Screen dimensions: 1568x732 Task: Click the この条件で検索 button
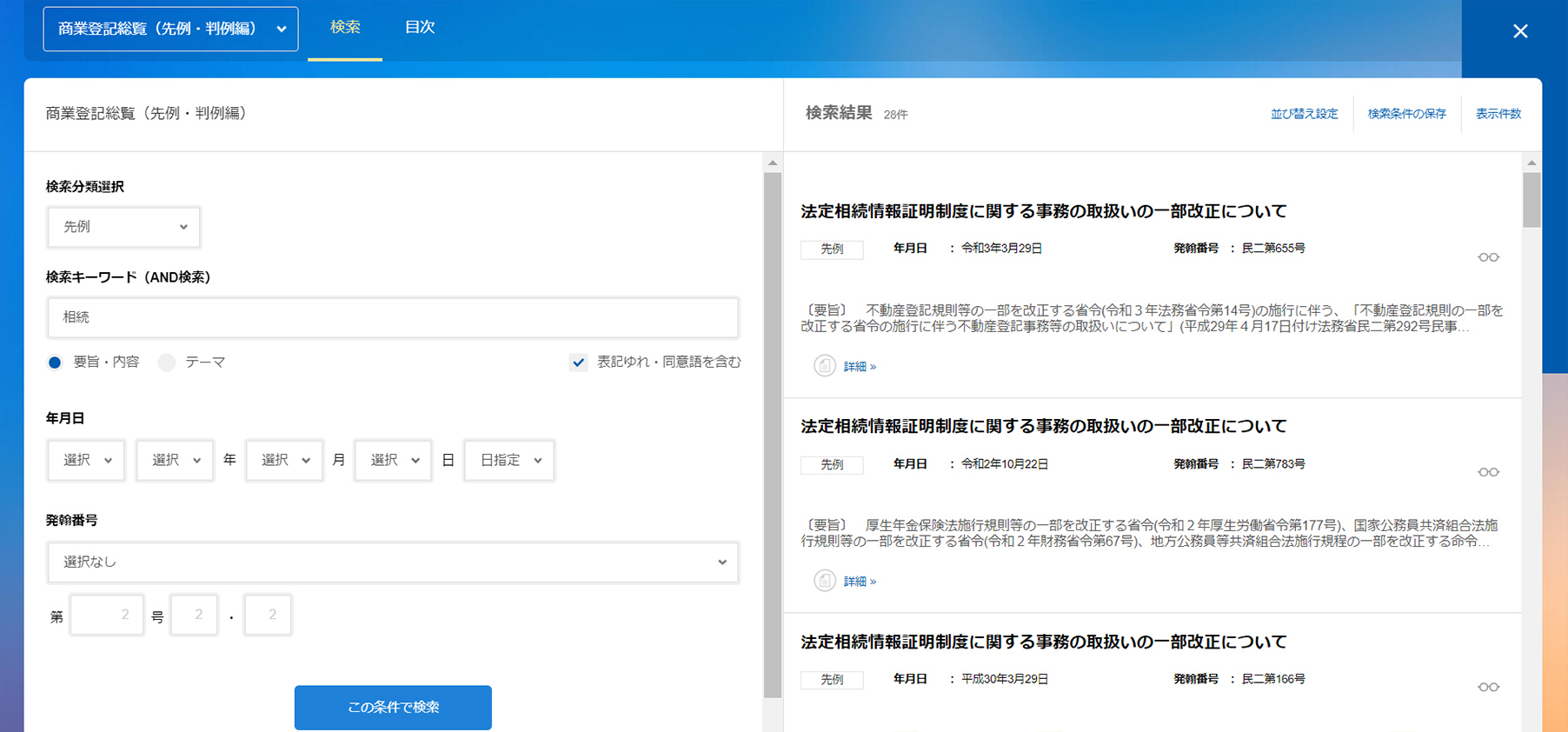click(x=393, y=708)
